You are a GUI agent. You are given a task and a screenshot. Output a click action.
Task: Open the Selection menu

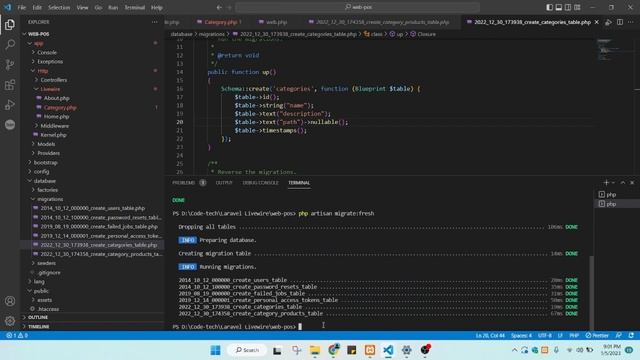click(x=59, y=7)
